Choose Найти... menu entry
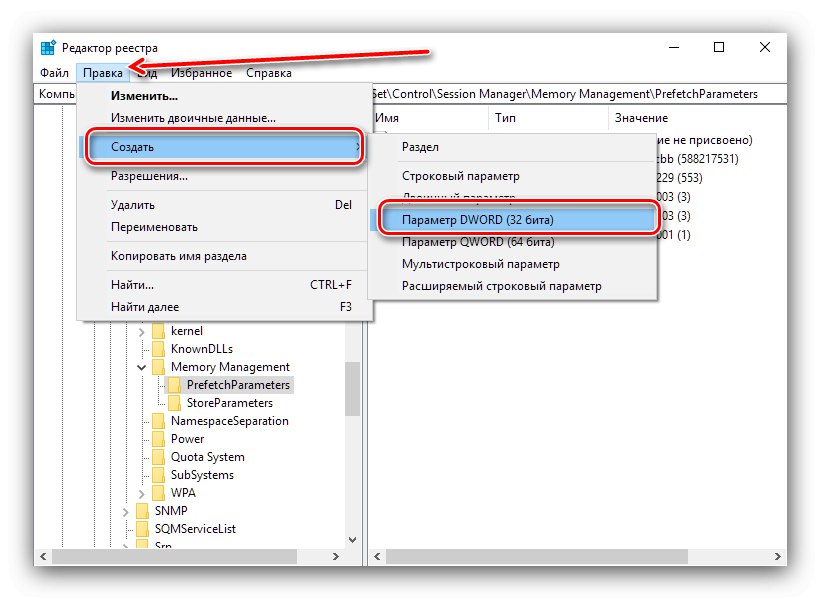Screen dimensions: 820x599 coord(224,285)
